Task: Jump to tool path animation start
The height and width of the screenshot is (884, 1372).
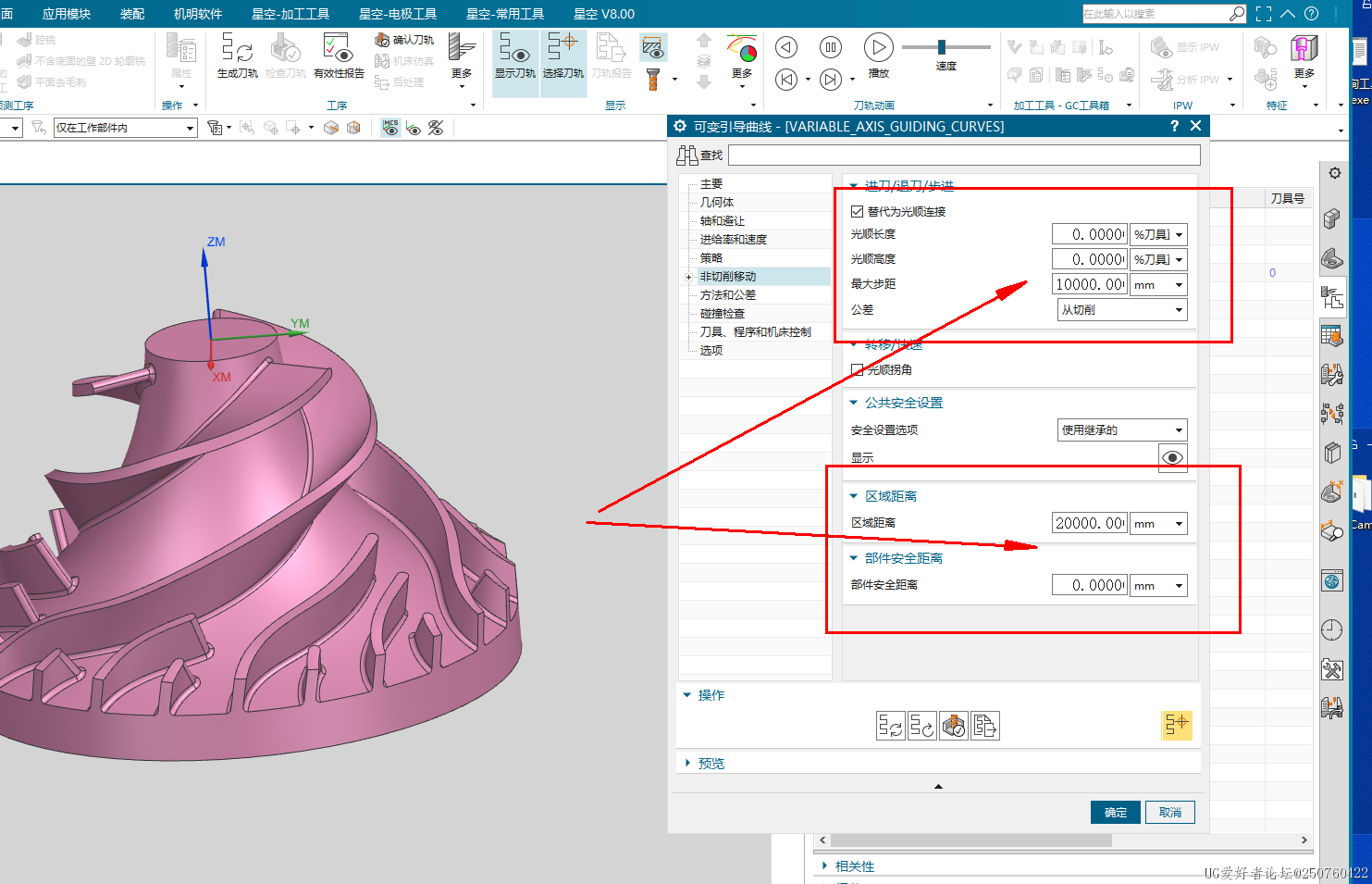Action: (x=786, y=80)
